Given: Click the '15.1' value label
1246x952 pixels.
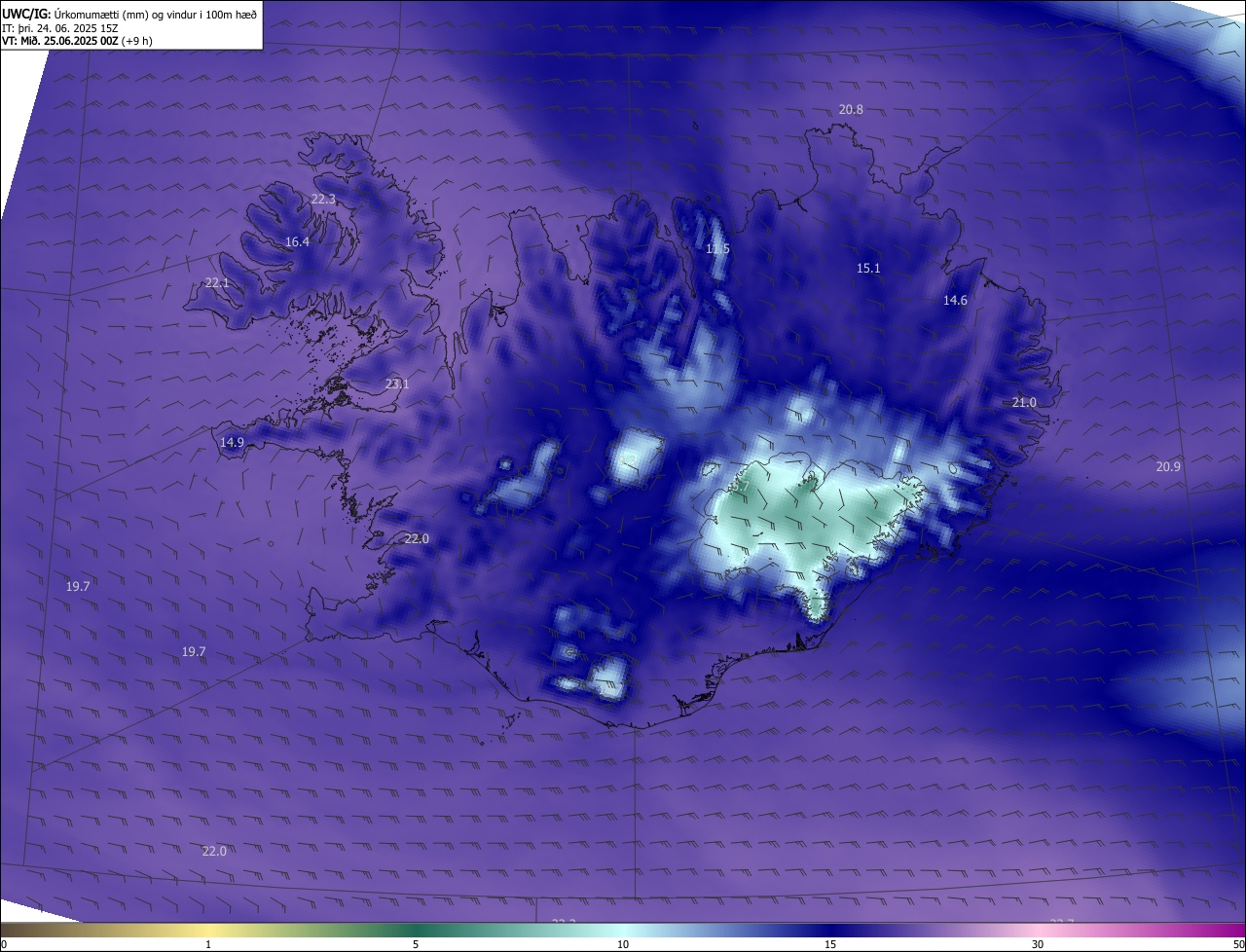Looking at the screenshot, I should [868, 269].
